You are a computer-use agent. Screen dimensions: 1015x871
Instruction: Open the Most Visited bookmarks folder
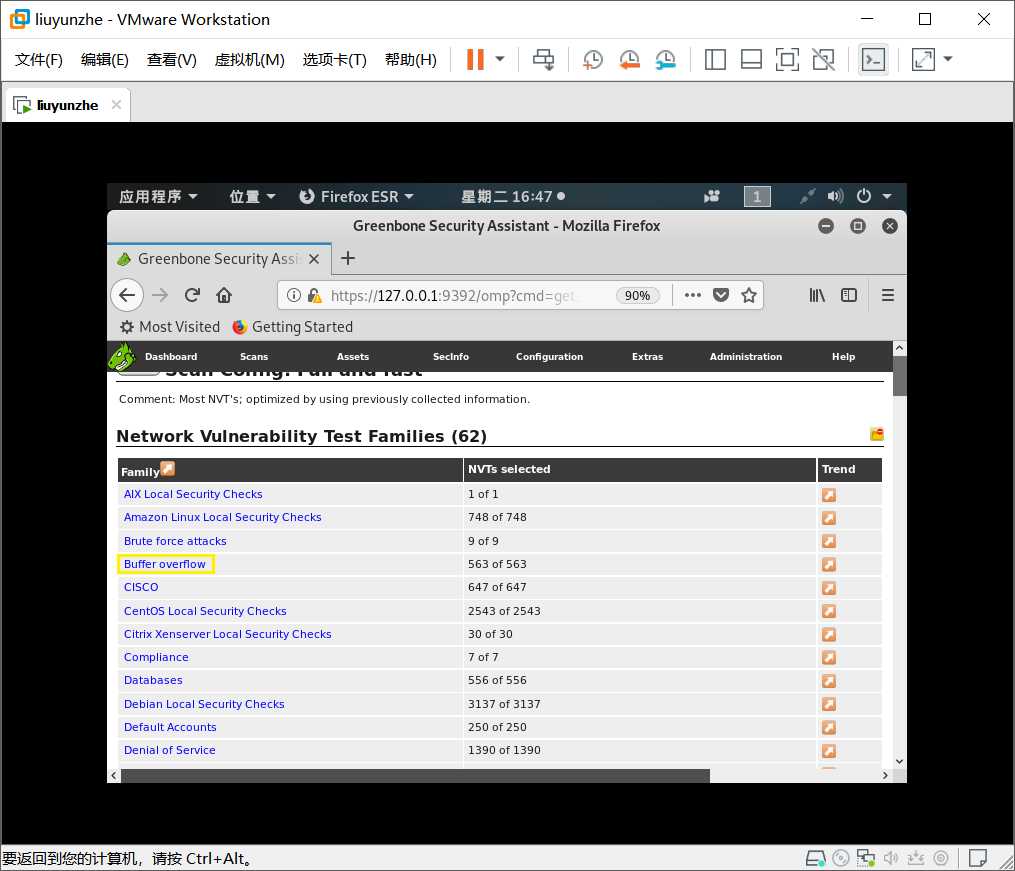click(x=170, y=327)
